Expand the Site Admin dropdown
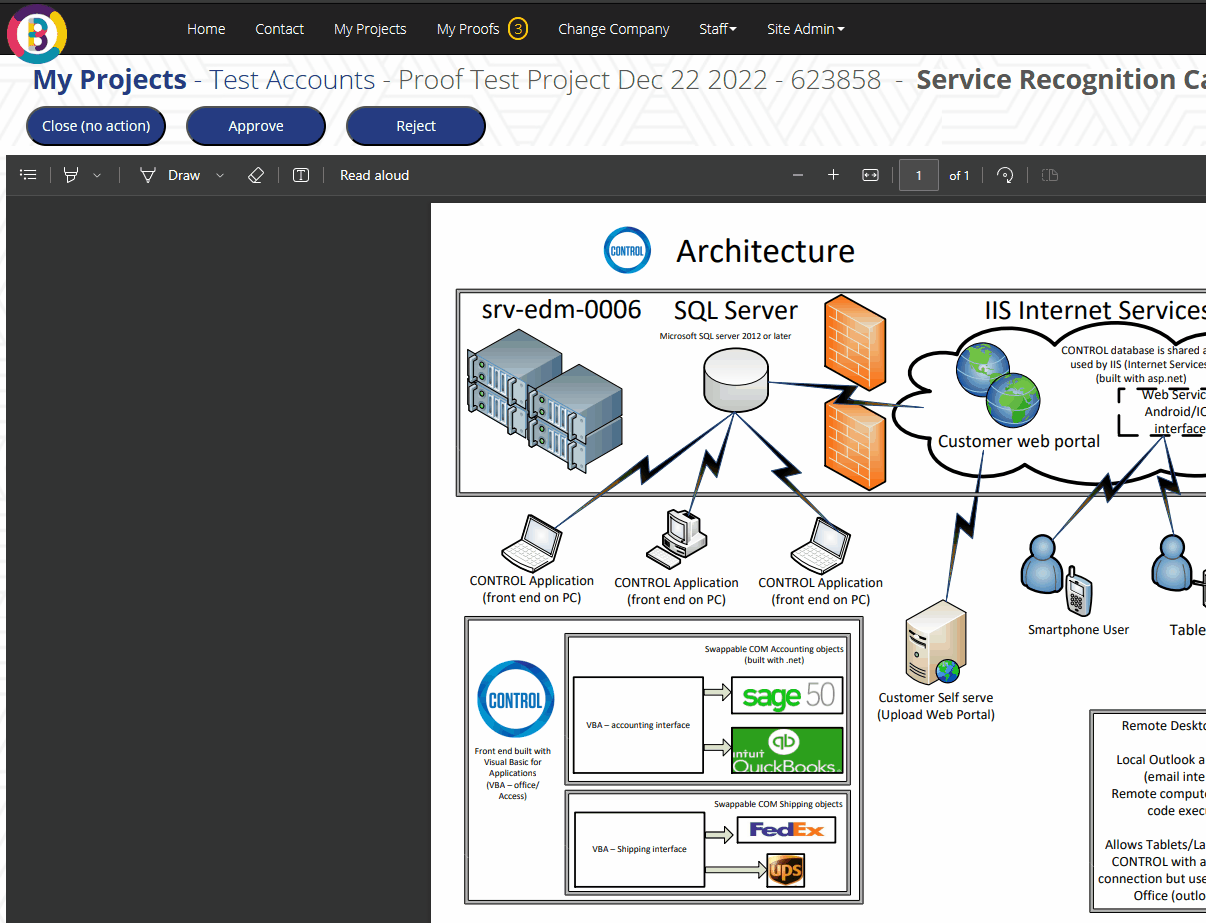This screenshot has height=923, width=1206. pos(806,29)
